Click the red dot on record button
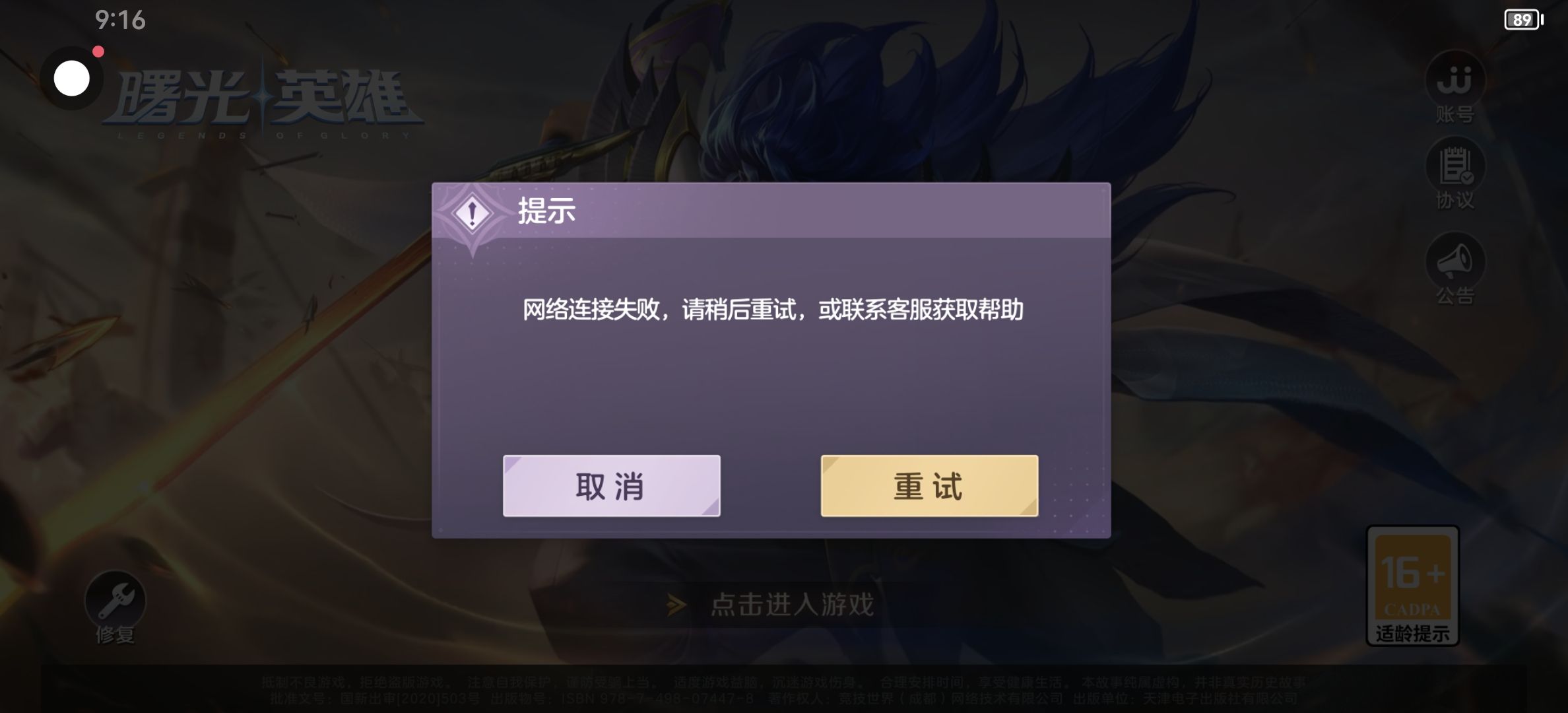The image size is (1568, 713). pos(98,51)
